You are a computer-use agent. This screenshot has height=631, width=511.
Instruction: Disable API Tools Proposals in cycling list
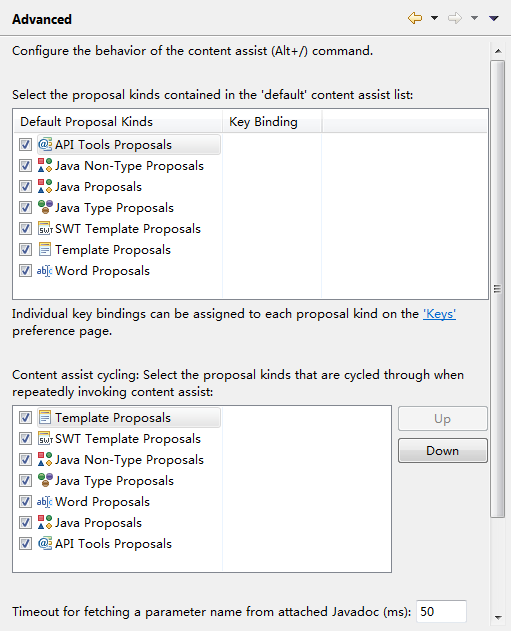click(25, 543)
